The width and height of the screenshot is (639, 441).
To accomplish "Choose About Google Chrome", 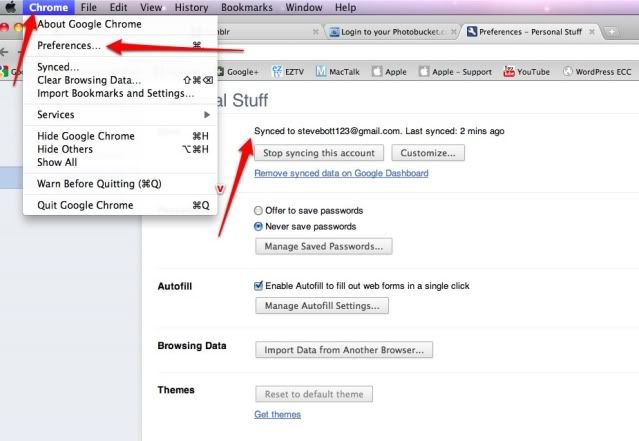I will click(120, 24).
